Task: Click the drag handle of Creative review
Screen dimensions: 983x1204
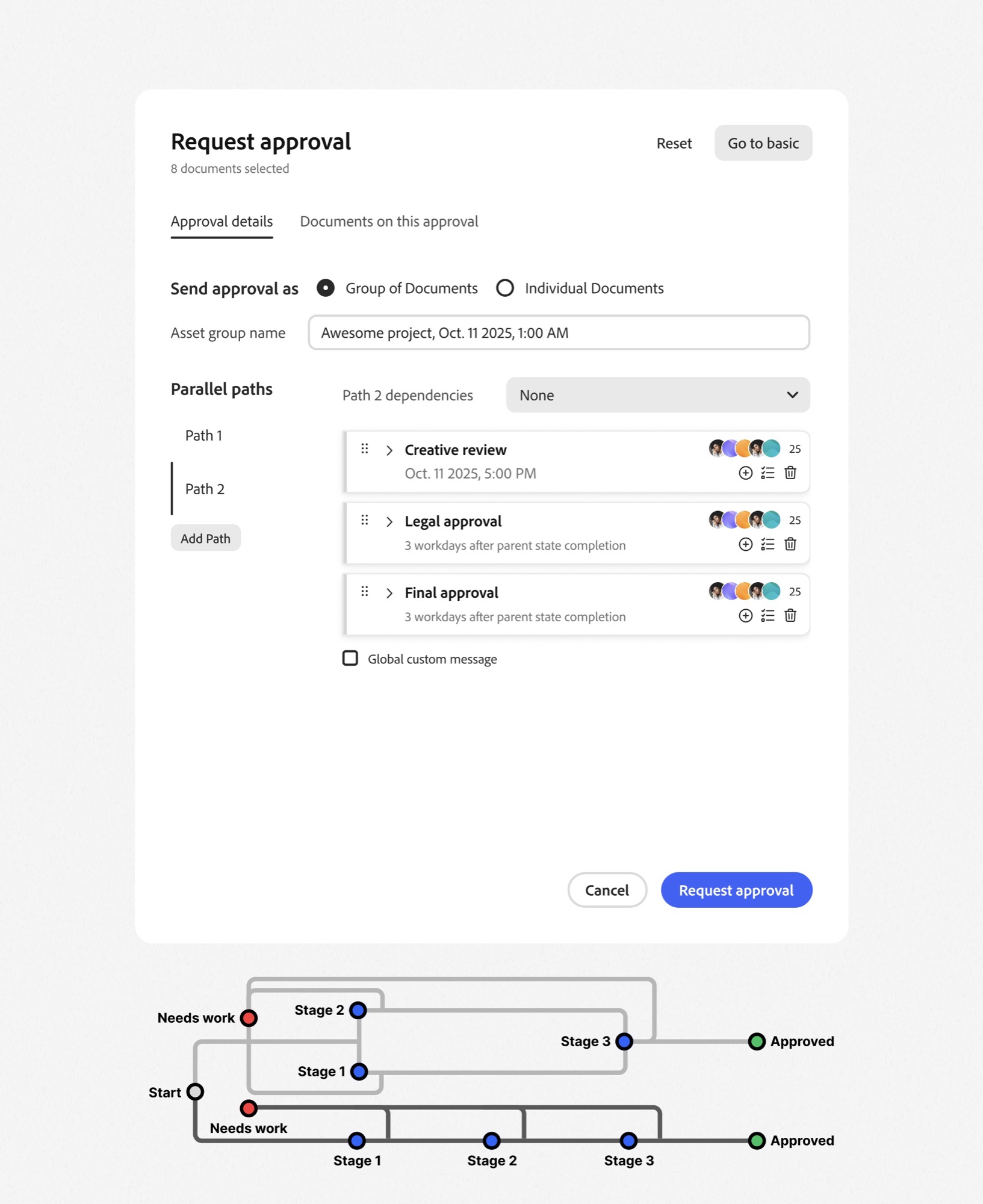Action: (x=365, y=448)
